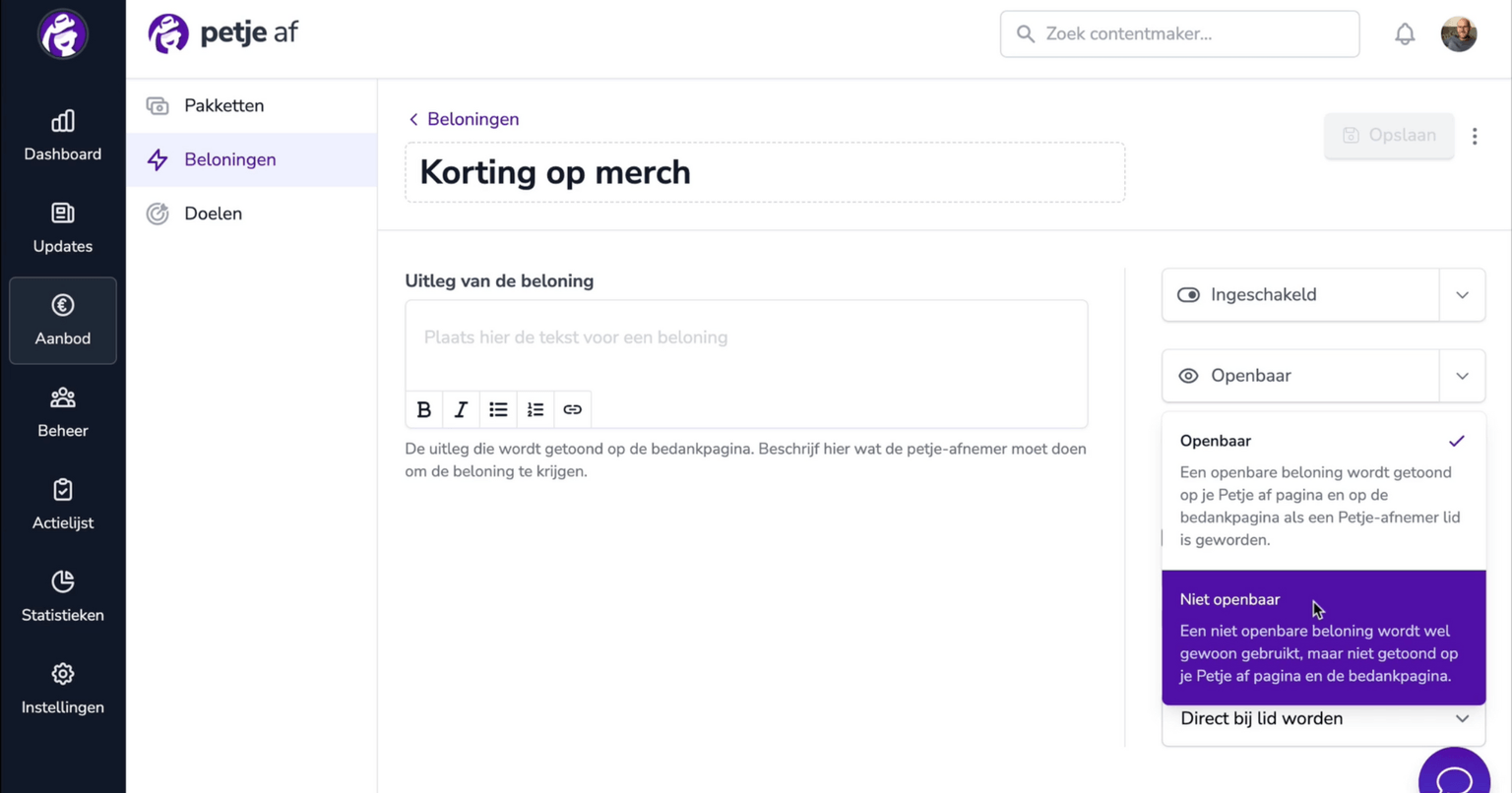The image size is (1512, 793).
Task: Select the Openbaar visibility option
Action: click(x=1323, y=491)
